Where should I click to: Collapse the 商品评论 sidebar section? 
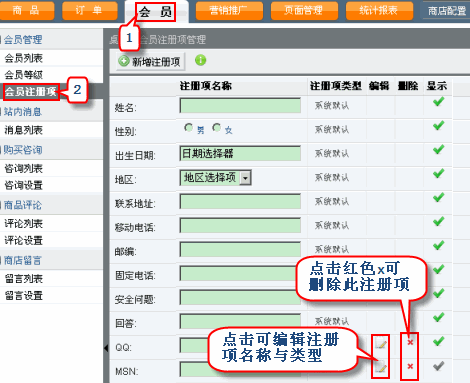(23, 205)
